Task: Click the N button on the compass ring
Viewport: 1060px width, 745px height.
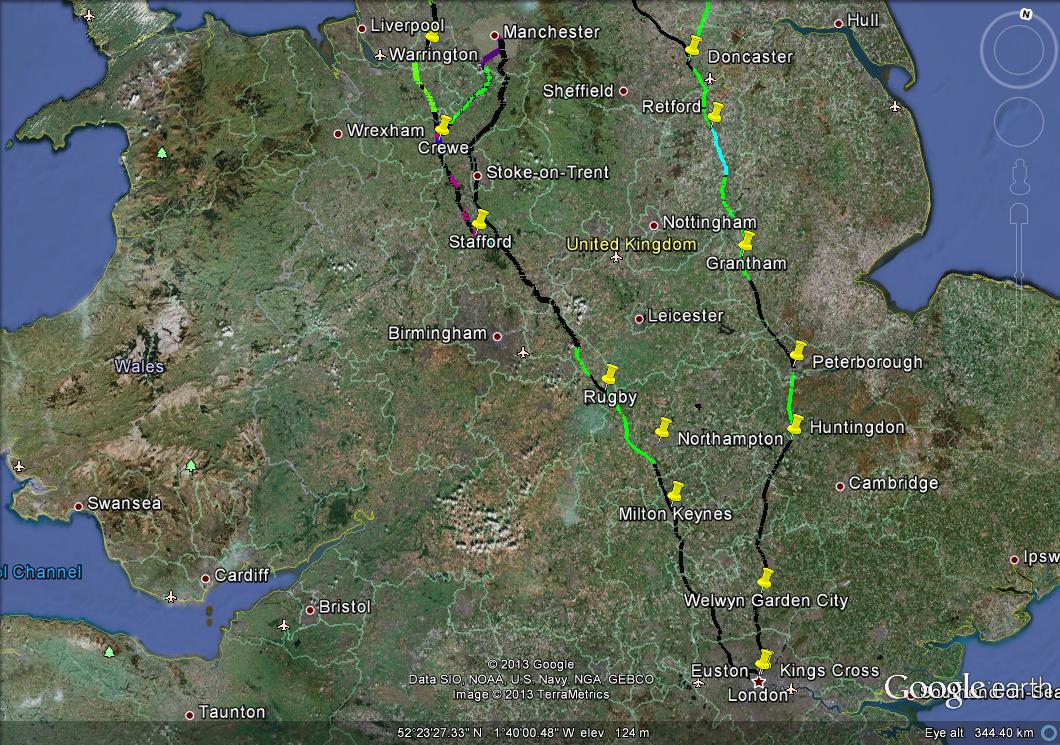Action: click(1025, 14)
